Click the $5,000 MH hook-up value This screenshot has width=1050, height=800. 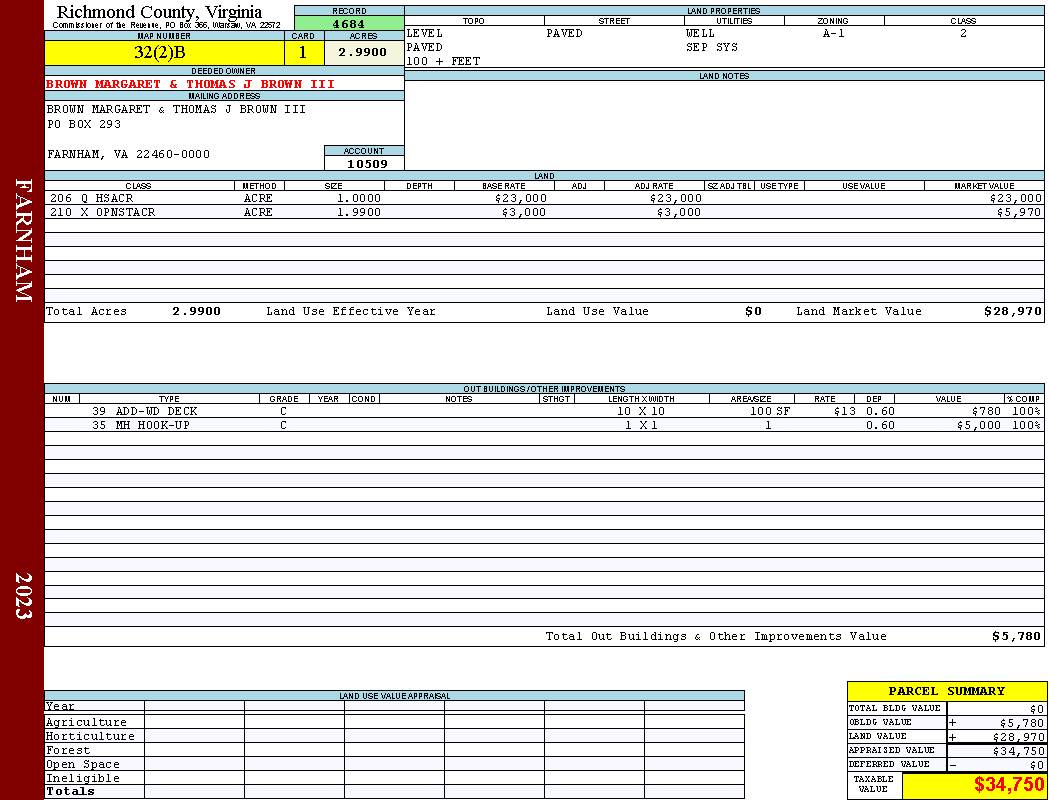point(979,426)
